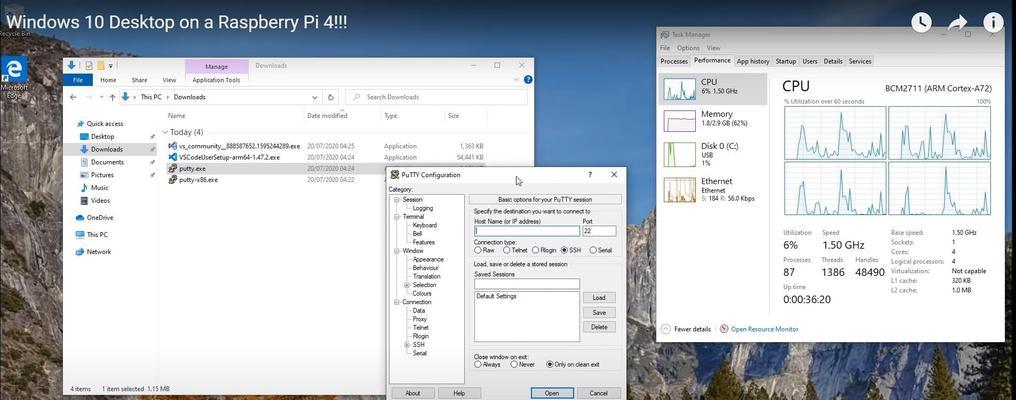Select the VSCodeUserSetup file icon

[x=172, y=158]
